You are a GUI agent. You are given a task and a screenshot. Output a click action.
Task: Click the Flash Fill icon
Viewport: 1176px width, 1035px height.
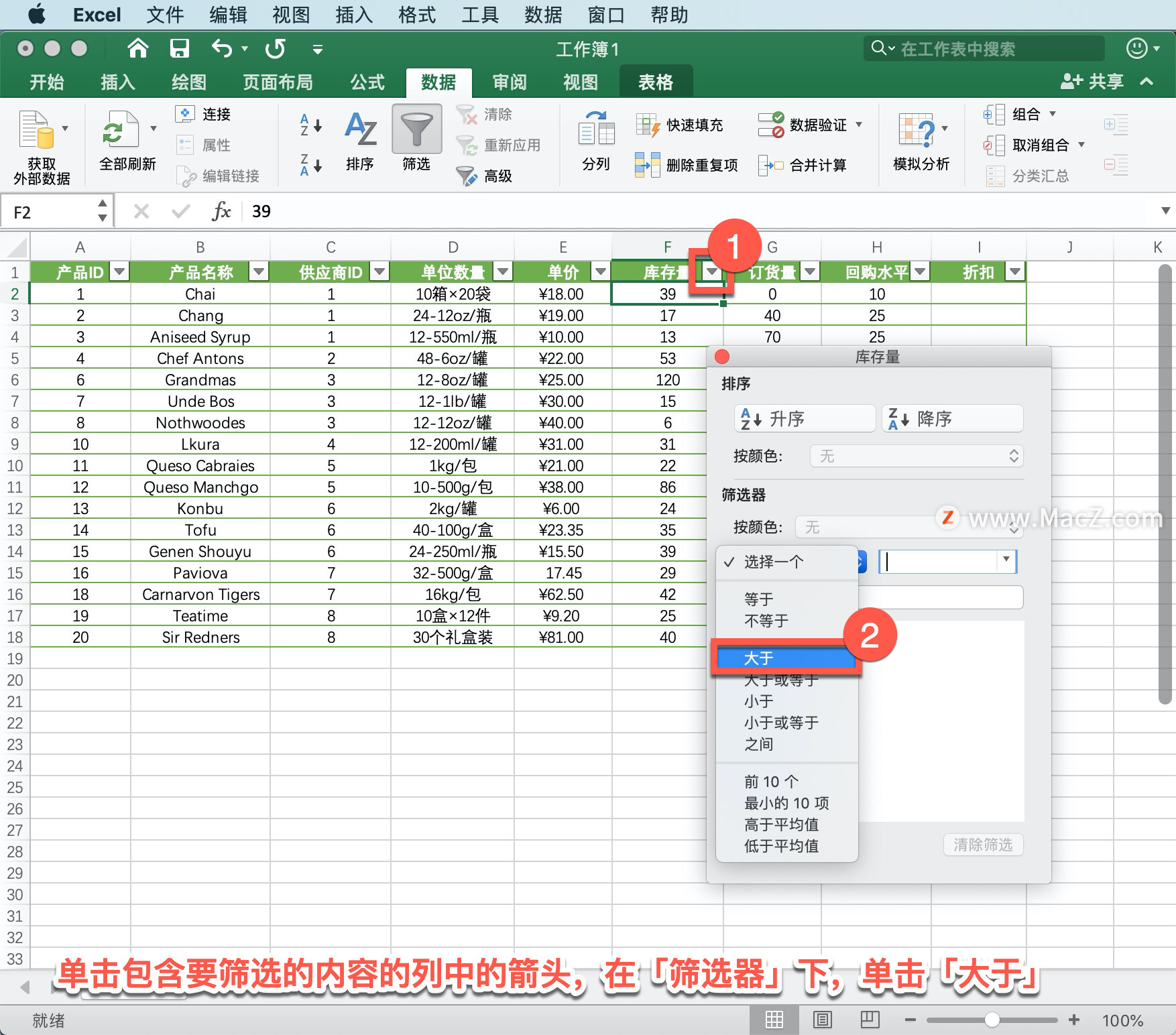pyautogui.click(x=648, y=125)
